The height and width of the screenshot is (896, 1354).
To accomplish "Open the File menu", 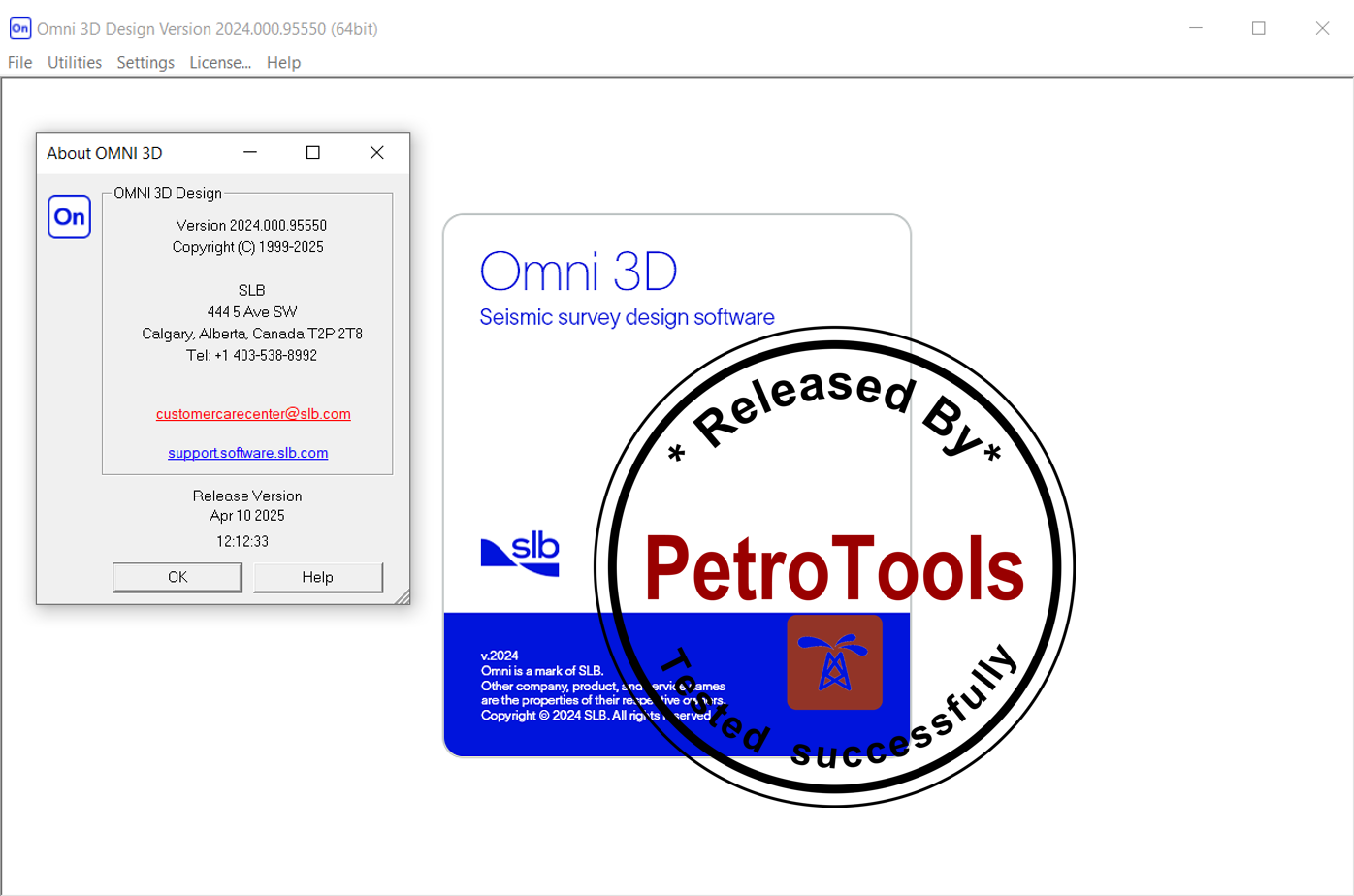I will pyautogui.click(x=19, y=62).
